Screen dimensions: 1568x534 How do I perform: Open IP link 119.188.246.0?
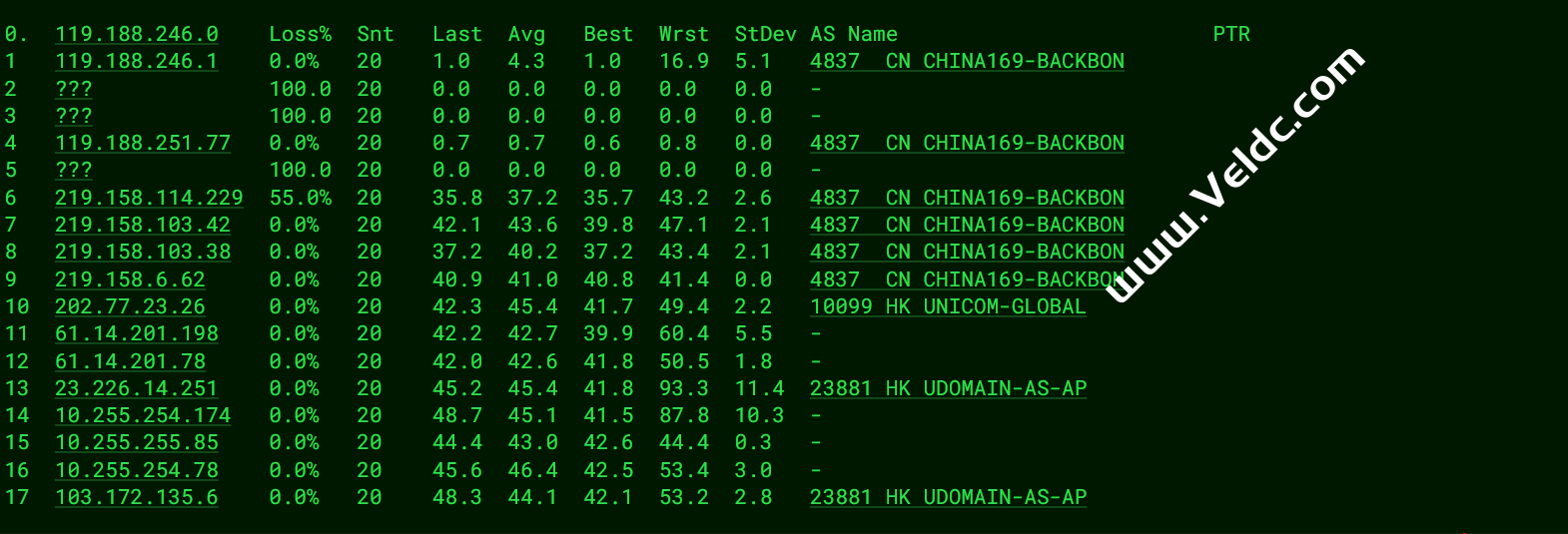pos(137,34)
